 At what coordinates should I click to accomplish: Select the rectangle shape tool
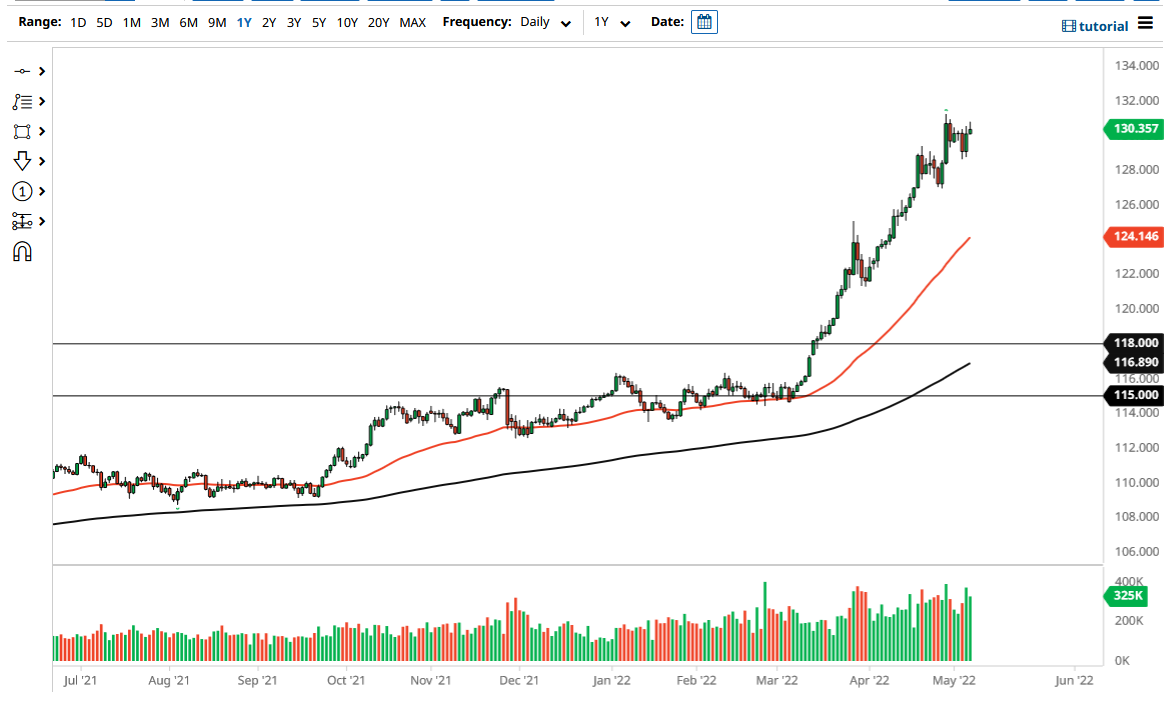point(24,131)
